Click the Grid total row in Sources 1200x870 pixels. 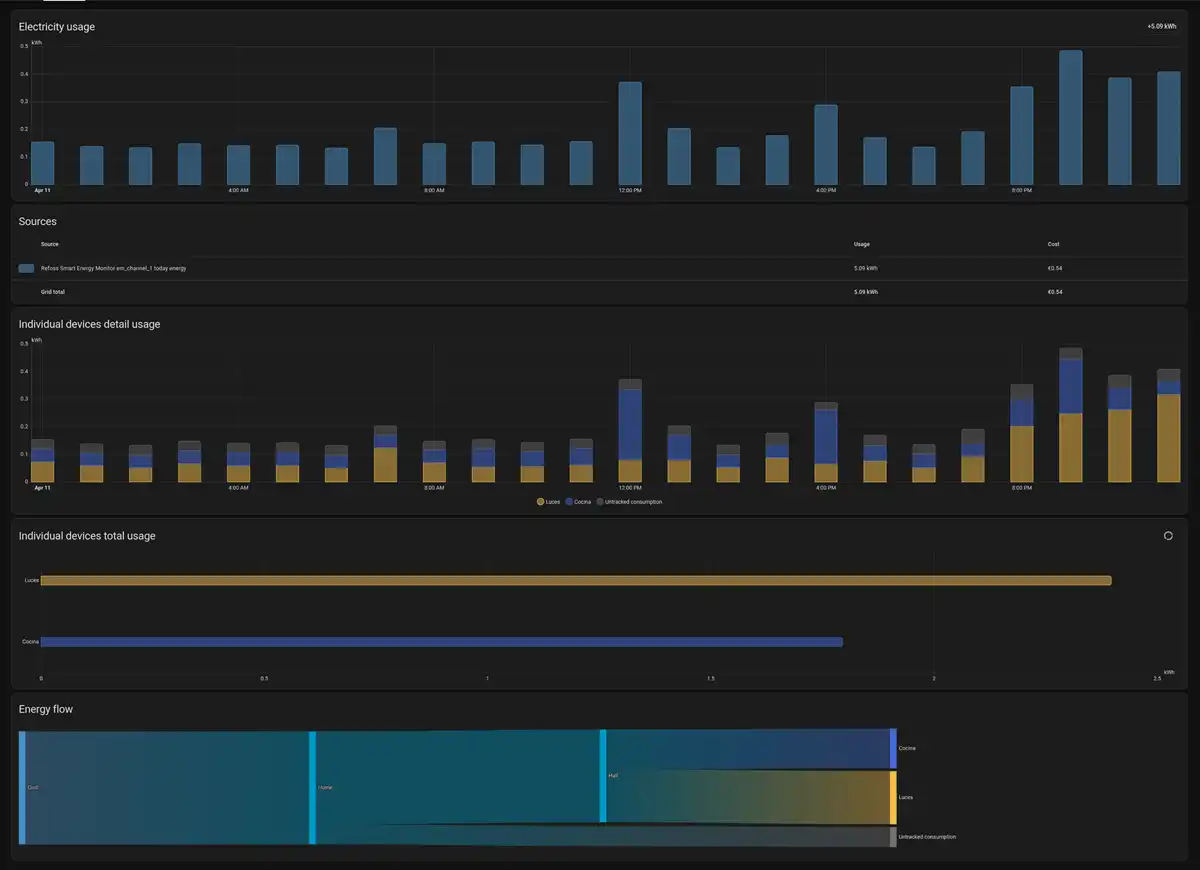point(53,292)
